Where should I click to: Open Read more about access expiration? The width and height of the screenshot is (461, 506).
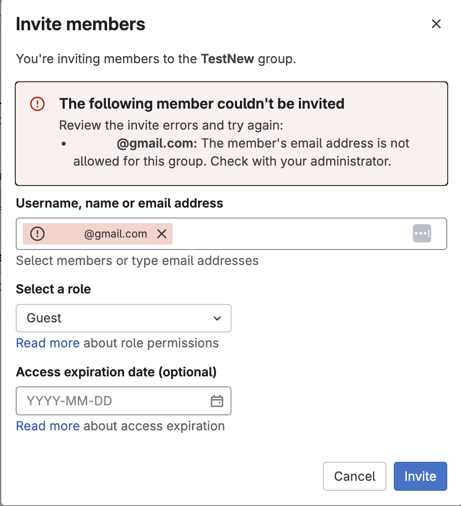tap(48, 426)
